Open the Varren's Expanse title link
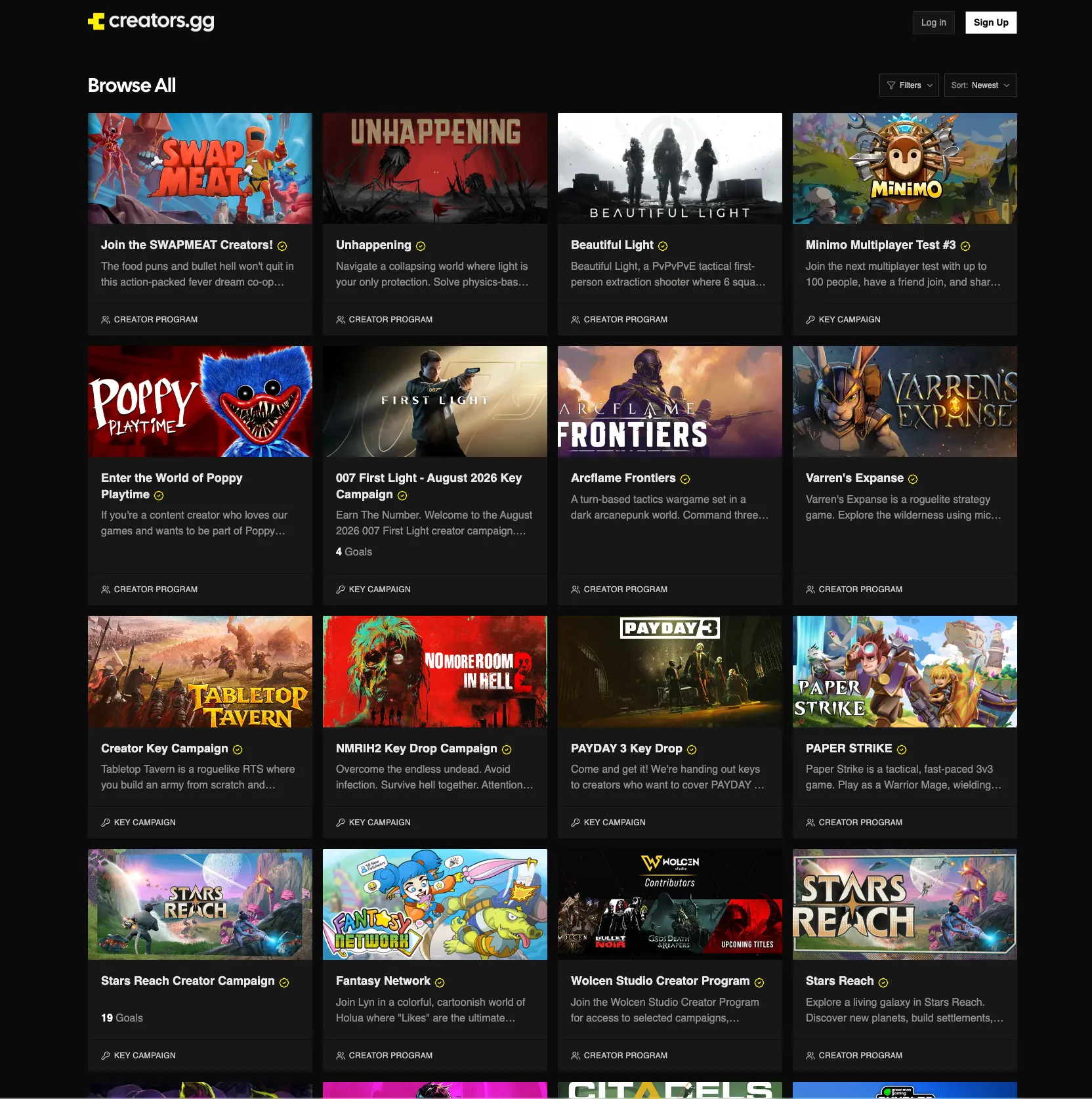1092x1099 pixels. coord(854,478)
